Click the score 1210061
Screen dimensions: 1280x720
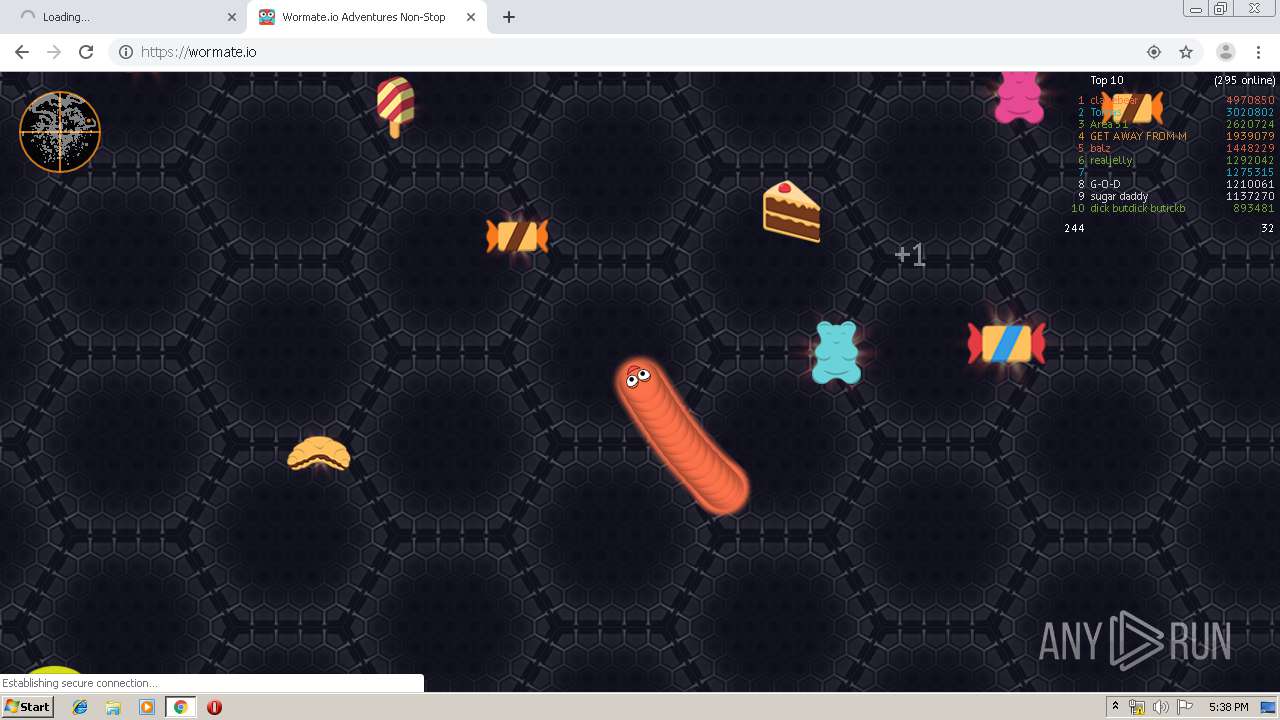1250,184
